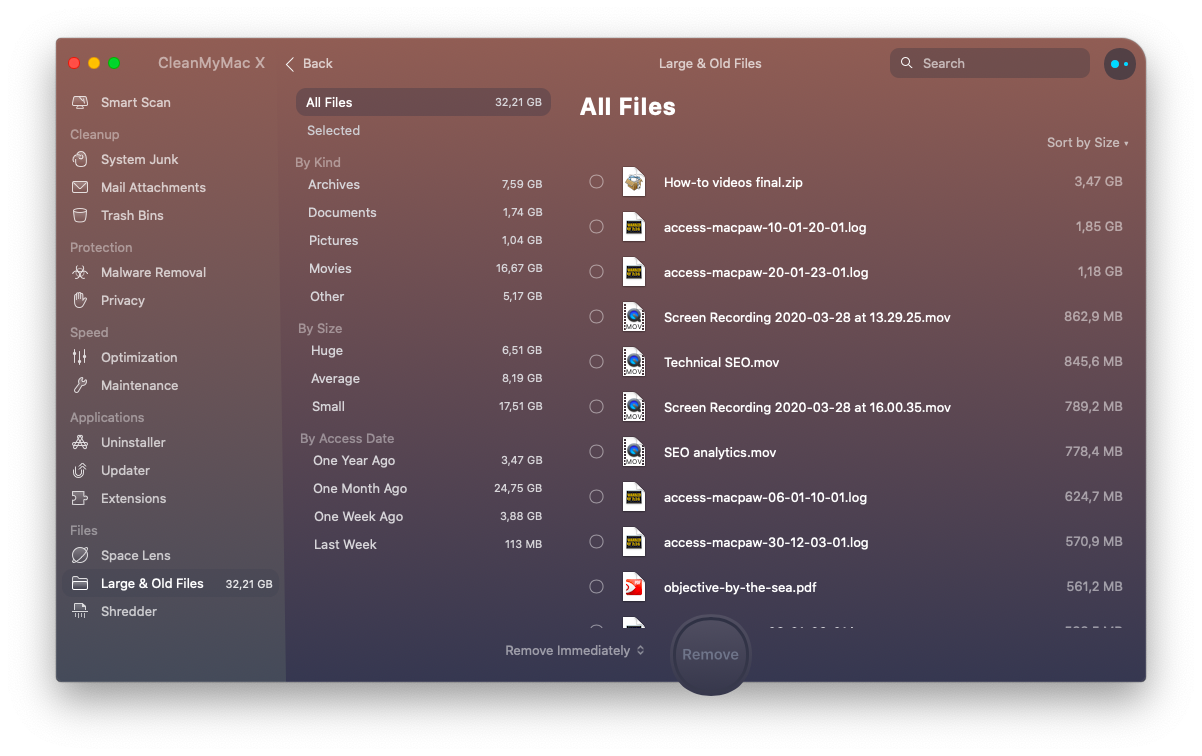Image resolution: width=1202 pixels, height=756 pixels.
Task: Check access-macpaw-10-01-20-01.log for removal
Action: click(x=596, y=227)
